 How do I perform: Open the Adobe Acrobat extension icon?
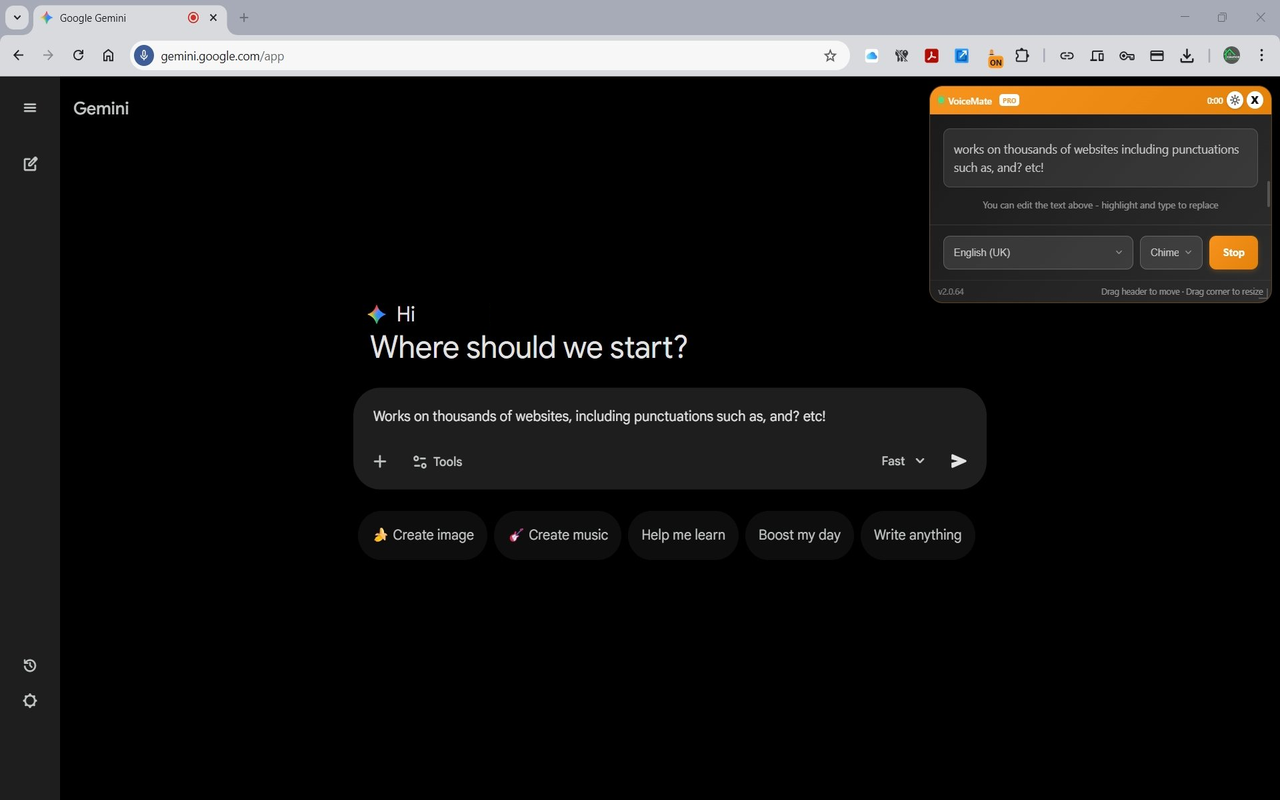[x=932, y=56]
